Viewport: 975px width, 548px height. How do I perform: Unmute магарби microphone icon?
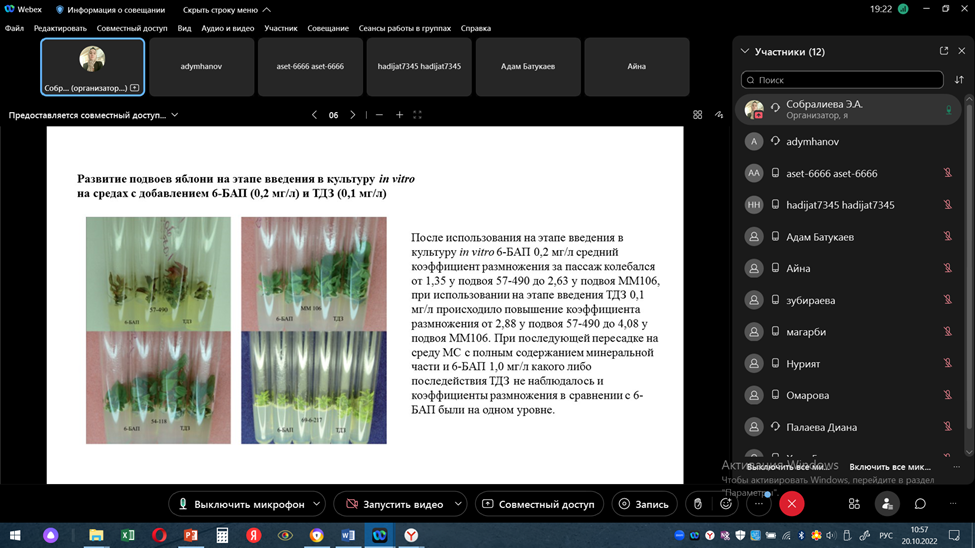pos(948,332)
